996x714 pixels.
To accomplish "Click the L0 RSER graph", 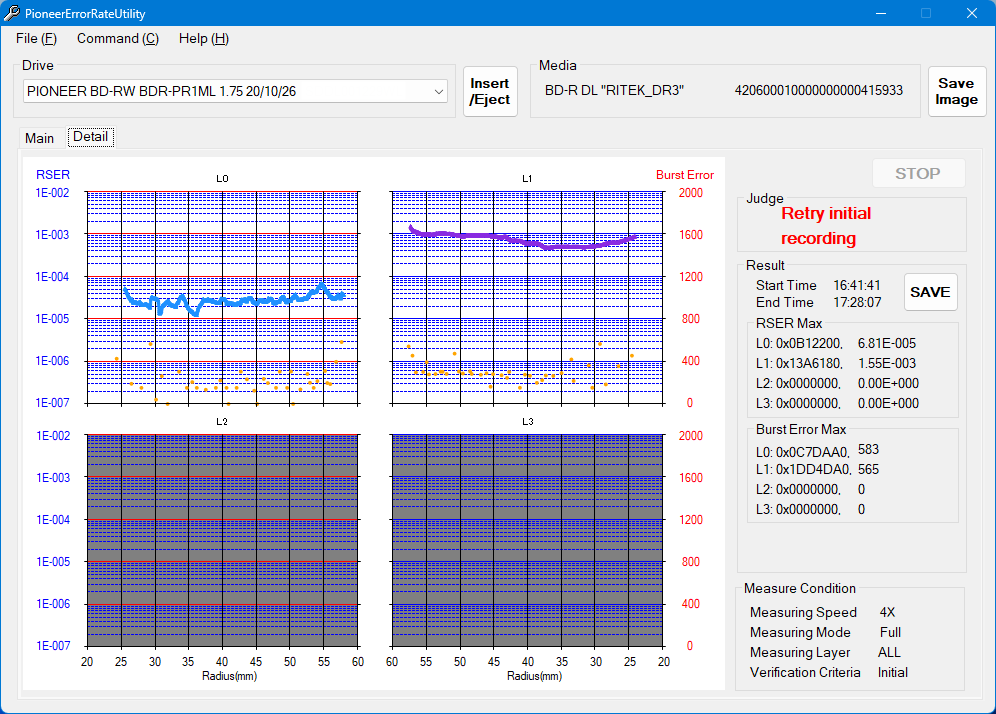I will (222, 297).
